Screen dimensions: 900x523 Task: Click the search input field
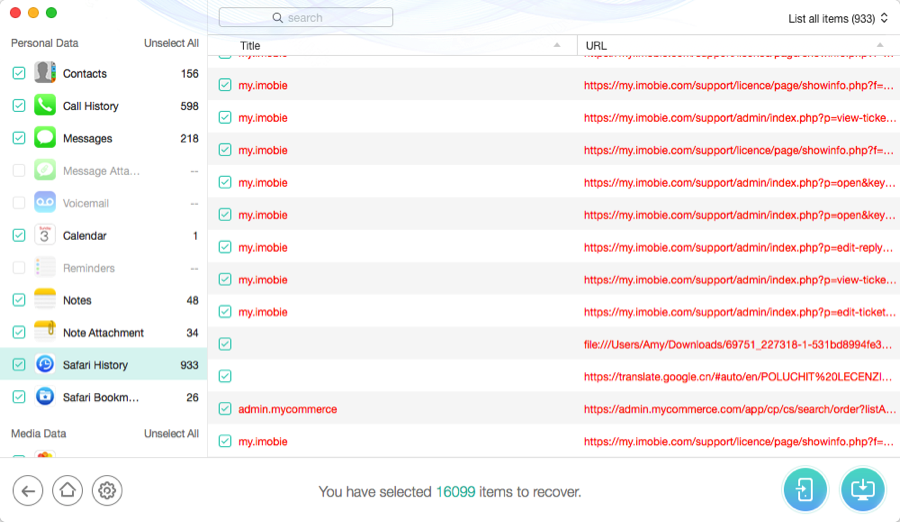click(306, 18)
